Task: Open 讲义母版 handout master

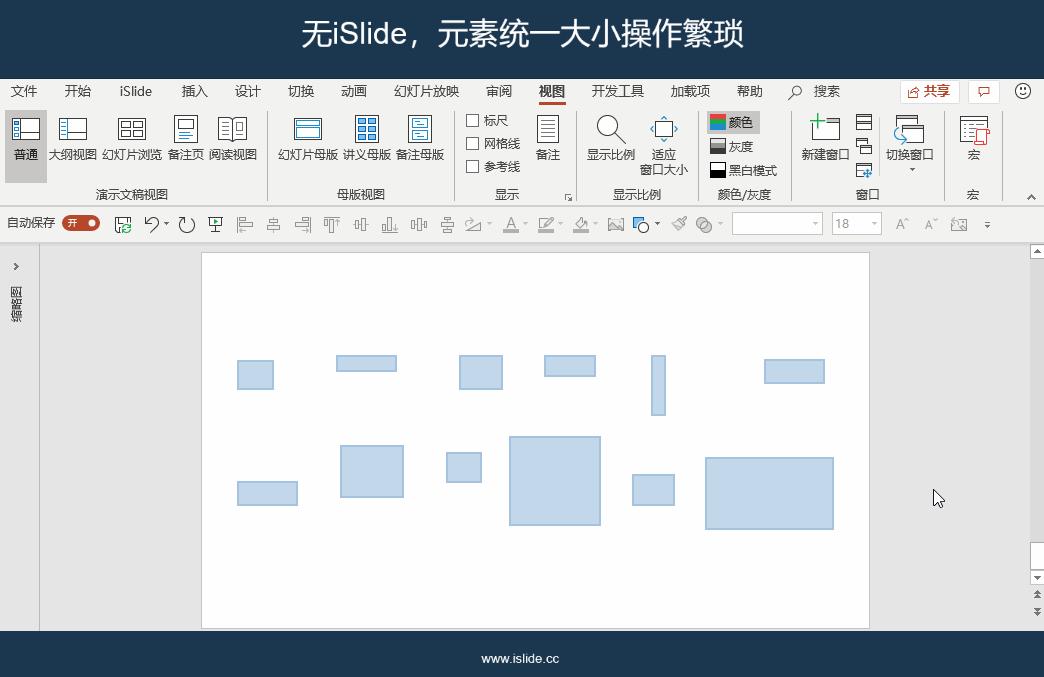Action: click(367, 140)
